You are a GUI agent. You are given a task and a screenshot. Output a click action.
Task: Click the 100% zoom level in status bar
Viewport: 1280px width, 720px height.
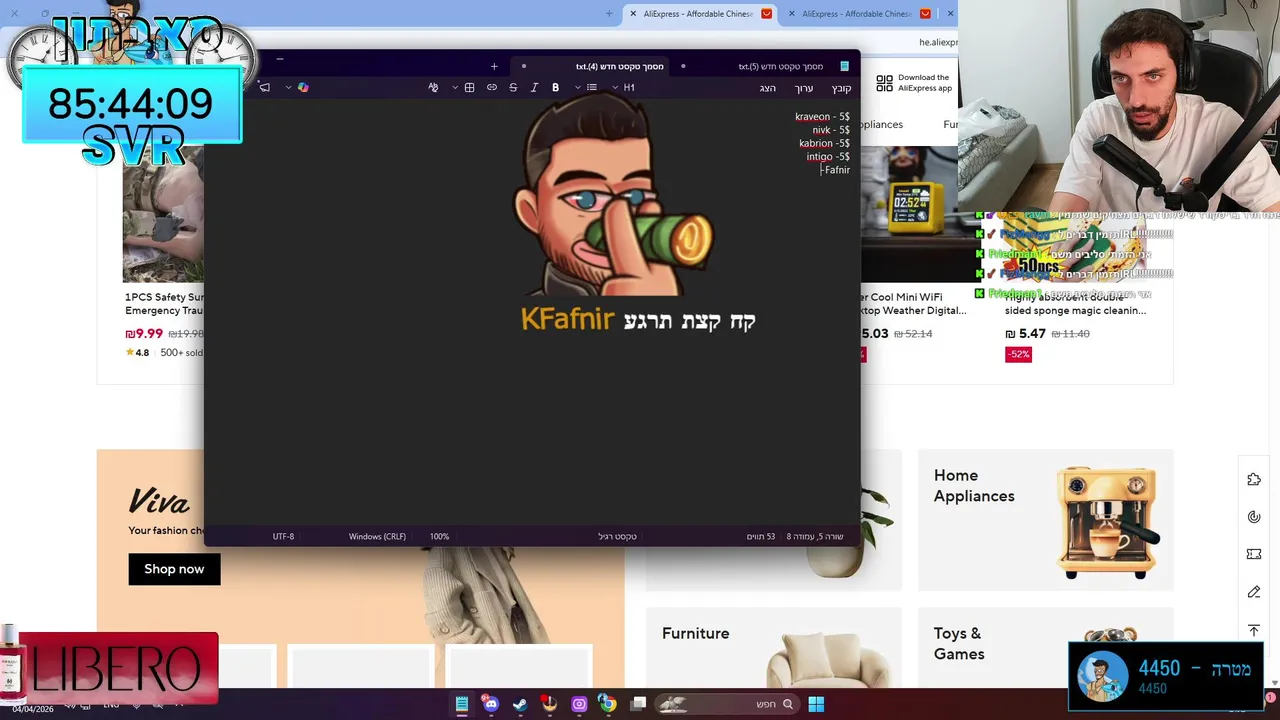click(x=440, y=537)
